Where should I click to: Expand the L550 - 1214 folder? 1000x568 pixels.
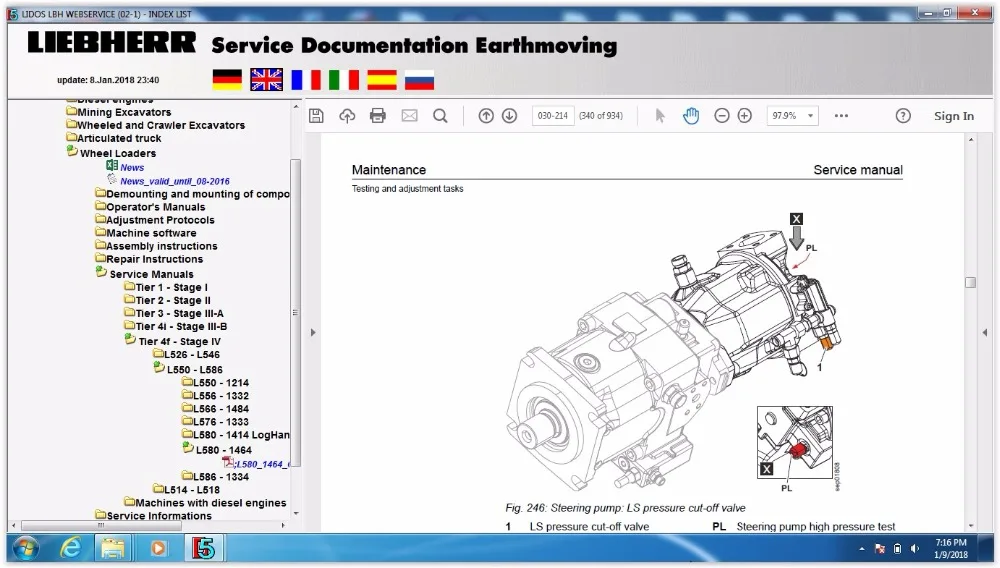pos(216,382)
